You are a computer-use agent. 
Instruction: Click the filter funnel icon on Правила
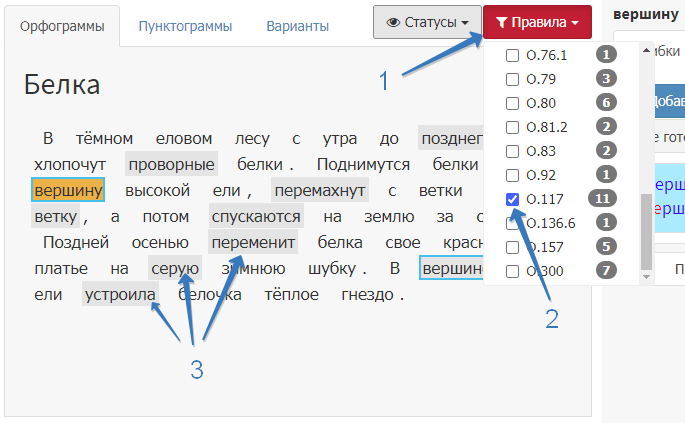(x=502, y=22)
